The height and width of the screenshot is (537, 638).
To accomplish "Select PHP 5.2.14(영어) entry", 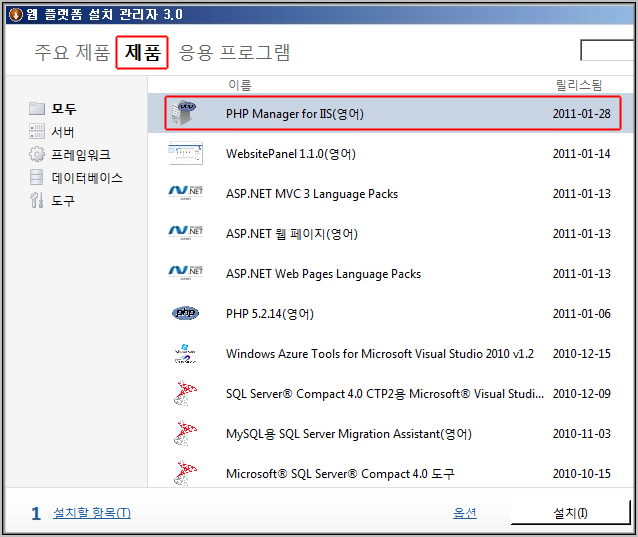I will point(270,313).
